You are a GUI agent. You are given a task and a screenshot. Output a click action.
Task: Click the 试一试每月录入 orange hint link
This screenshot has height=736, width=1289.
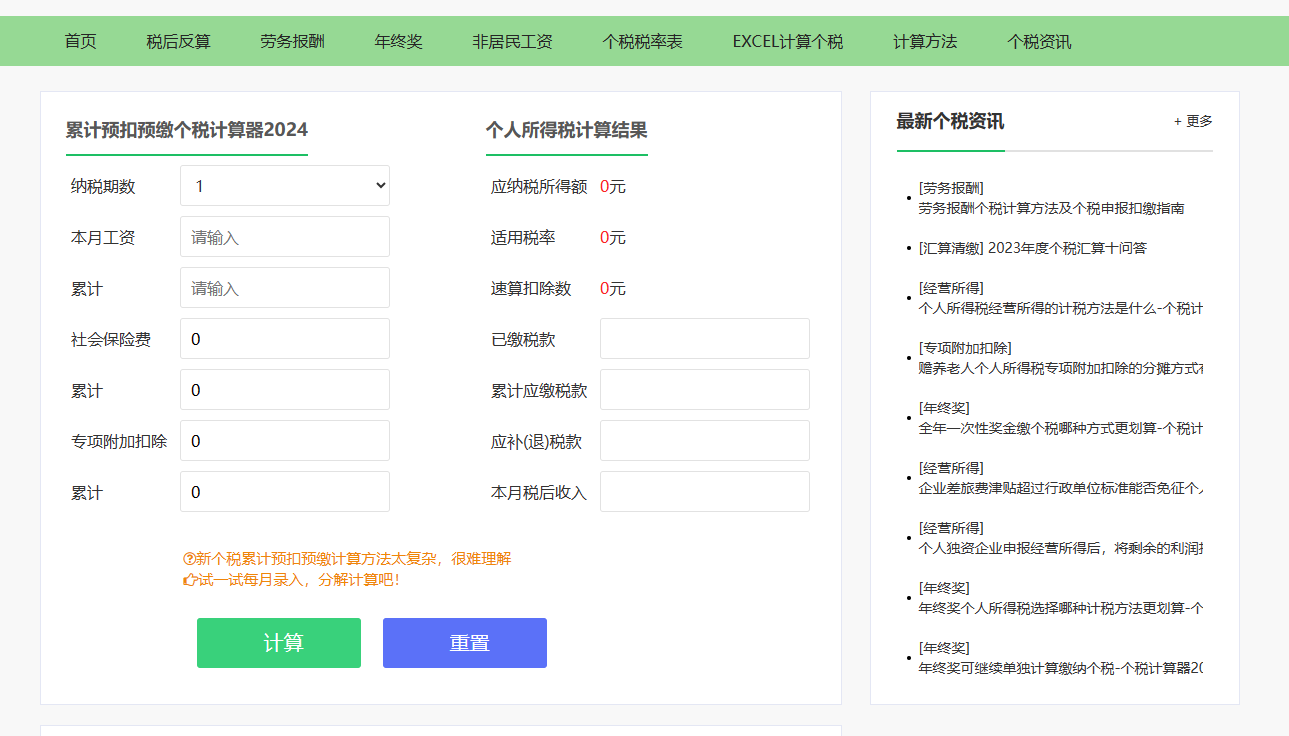coord(292,579)
